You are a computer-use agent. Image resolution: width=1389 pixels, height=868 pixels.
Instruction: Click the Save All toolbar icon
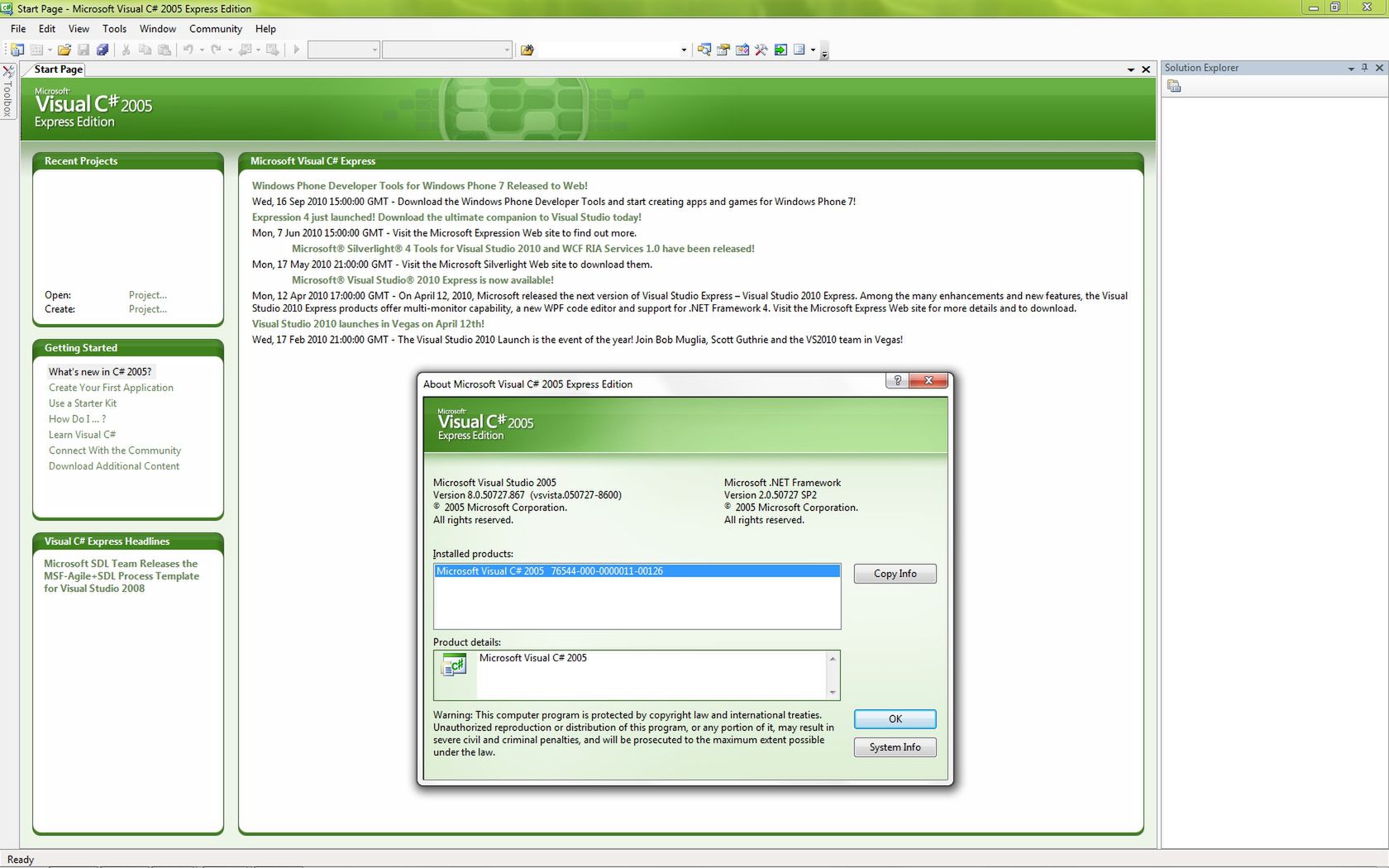click(103, 50)
